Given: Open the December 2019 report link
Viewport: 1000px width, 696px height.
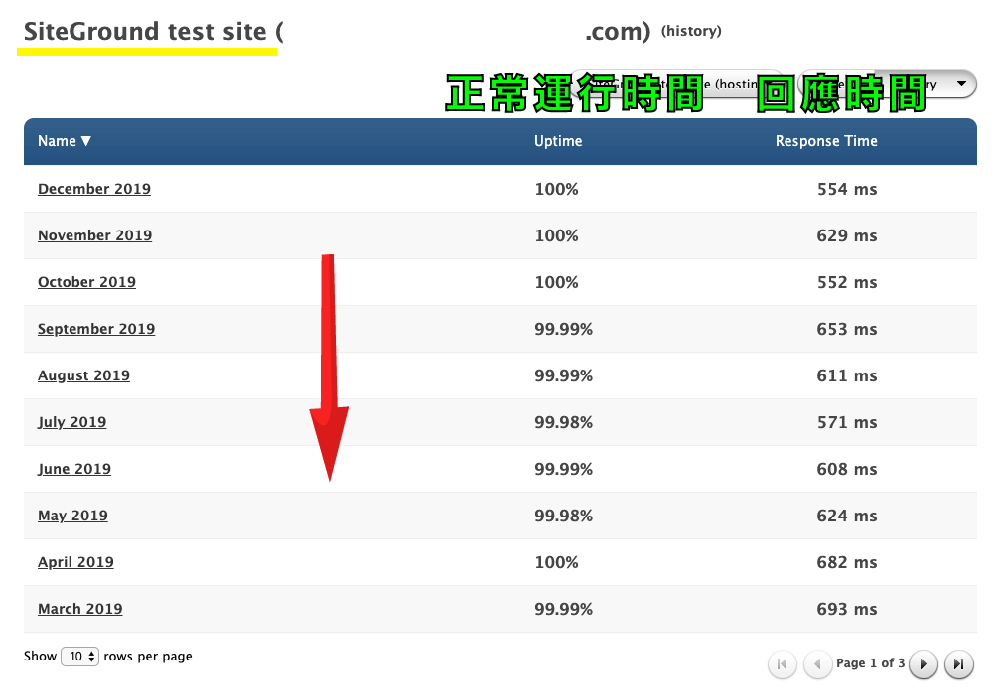Looking at the screenshot, I should (x=94, y=189).
